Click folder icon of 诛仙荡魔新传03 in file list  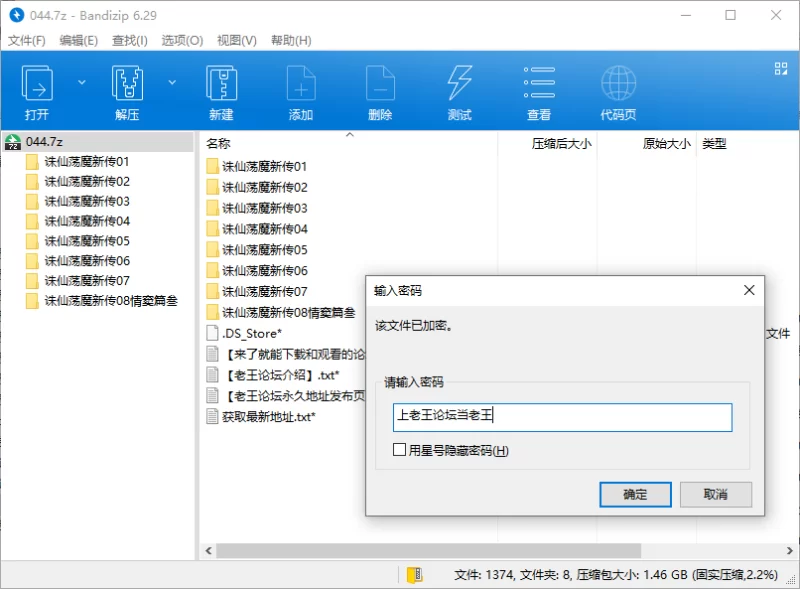(x=212, y=208)
